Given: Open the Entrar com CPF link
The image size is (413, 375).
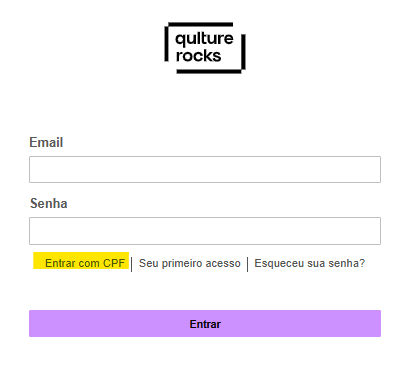Looking at the screenshot, I should click(x=85, y=263).
